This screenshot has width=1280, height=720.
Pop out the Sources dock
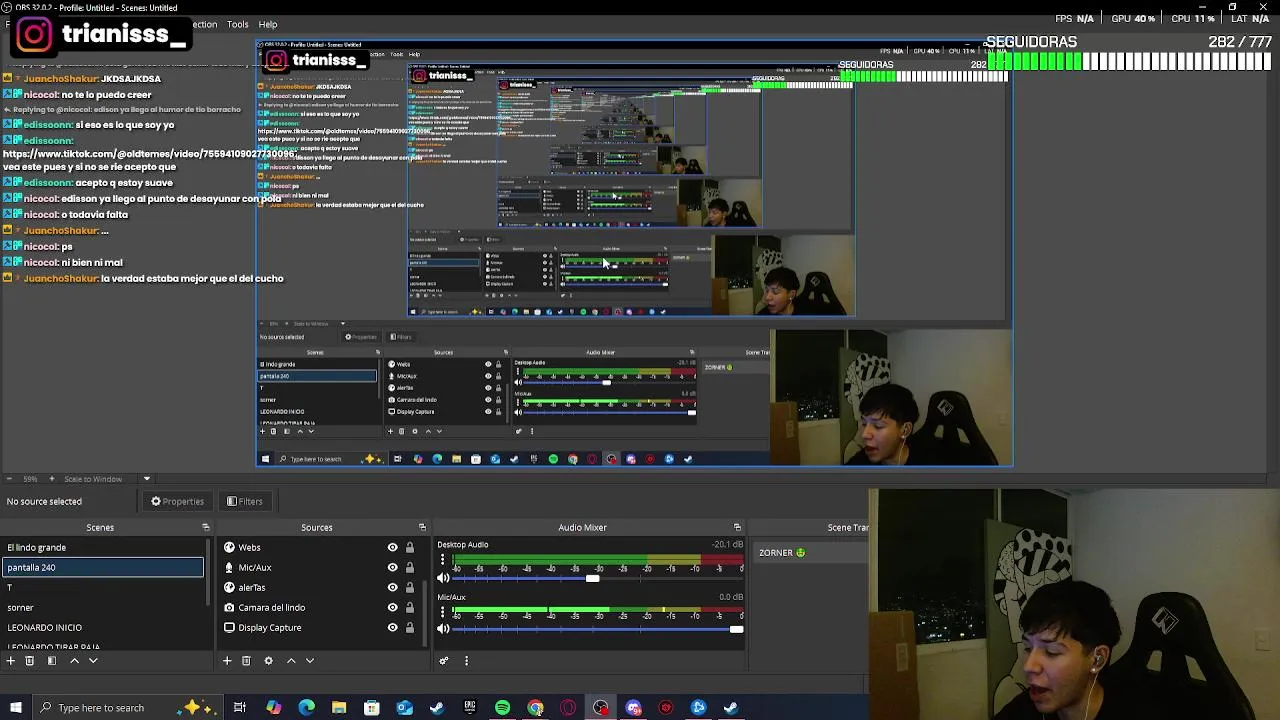pos(422,527)
